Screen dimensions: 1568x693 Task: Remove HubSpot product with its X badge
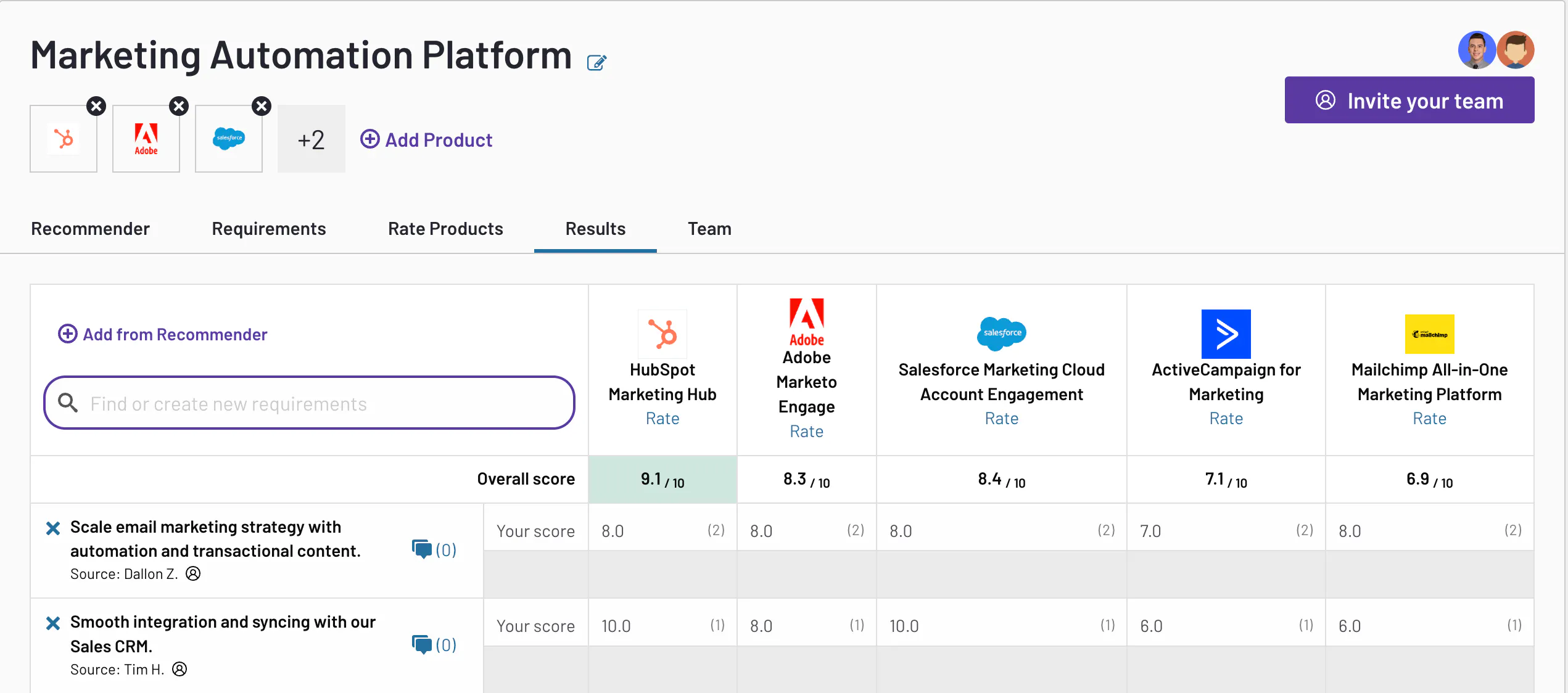96,106
